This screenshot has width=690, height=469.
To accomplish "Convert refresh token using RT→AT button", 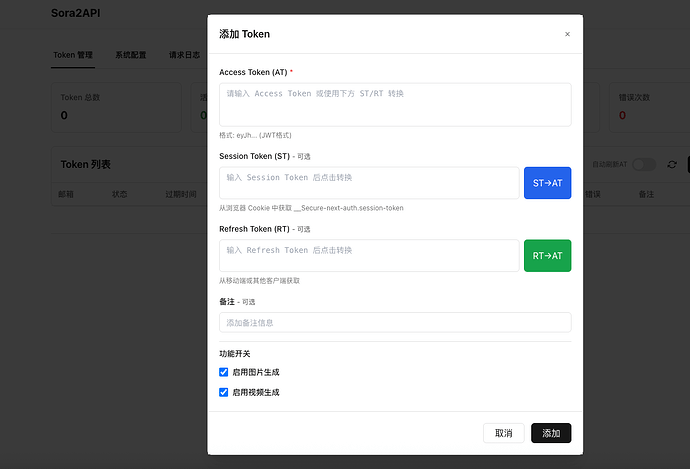I will point(547,256).
